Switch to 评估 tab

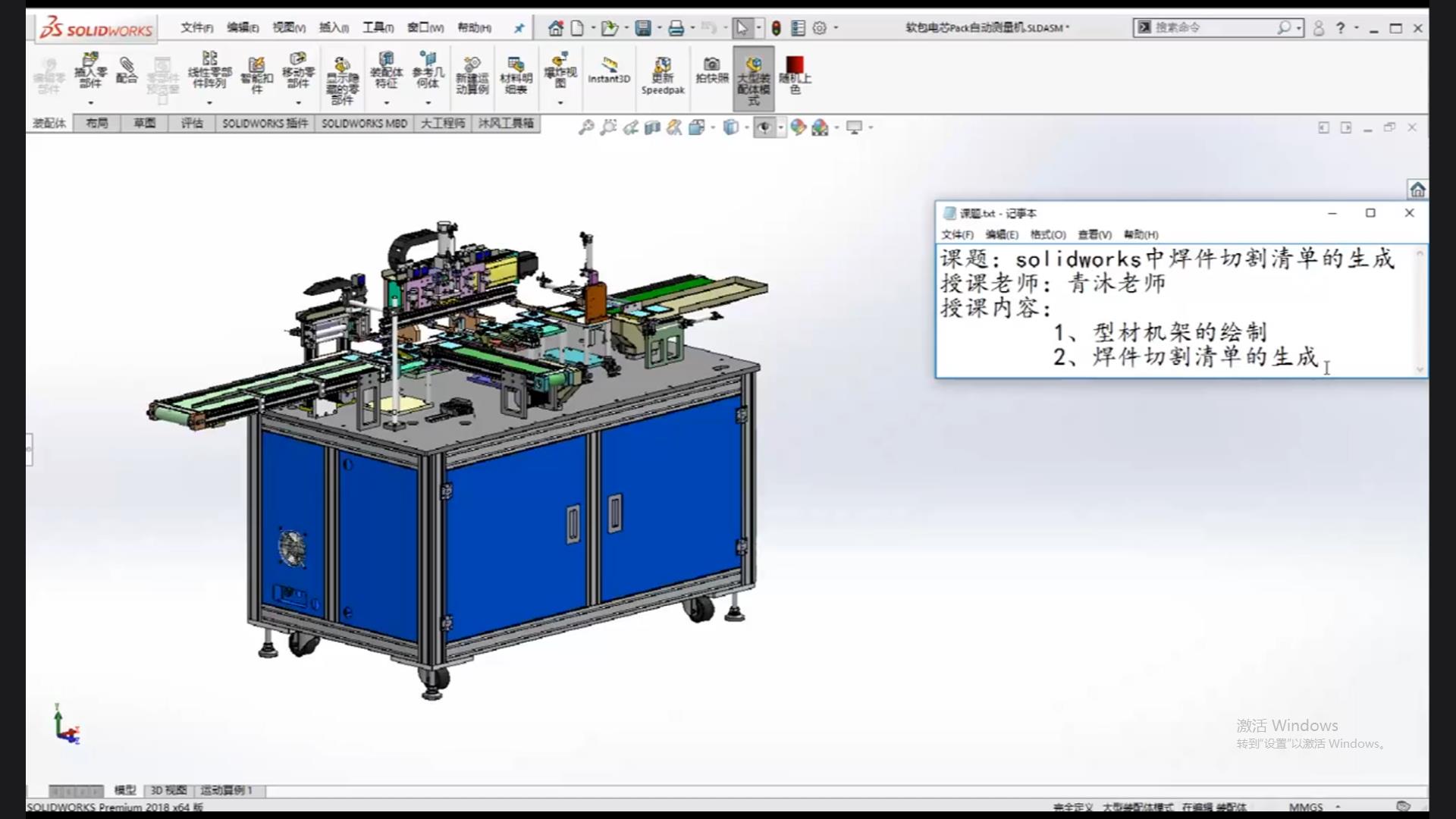pyautogui.click(x=191, y=124)
